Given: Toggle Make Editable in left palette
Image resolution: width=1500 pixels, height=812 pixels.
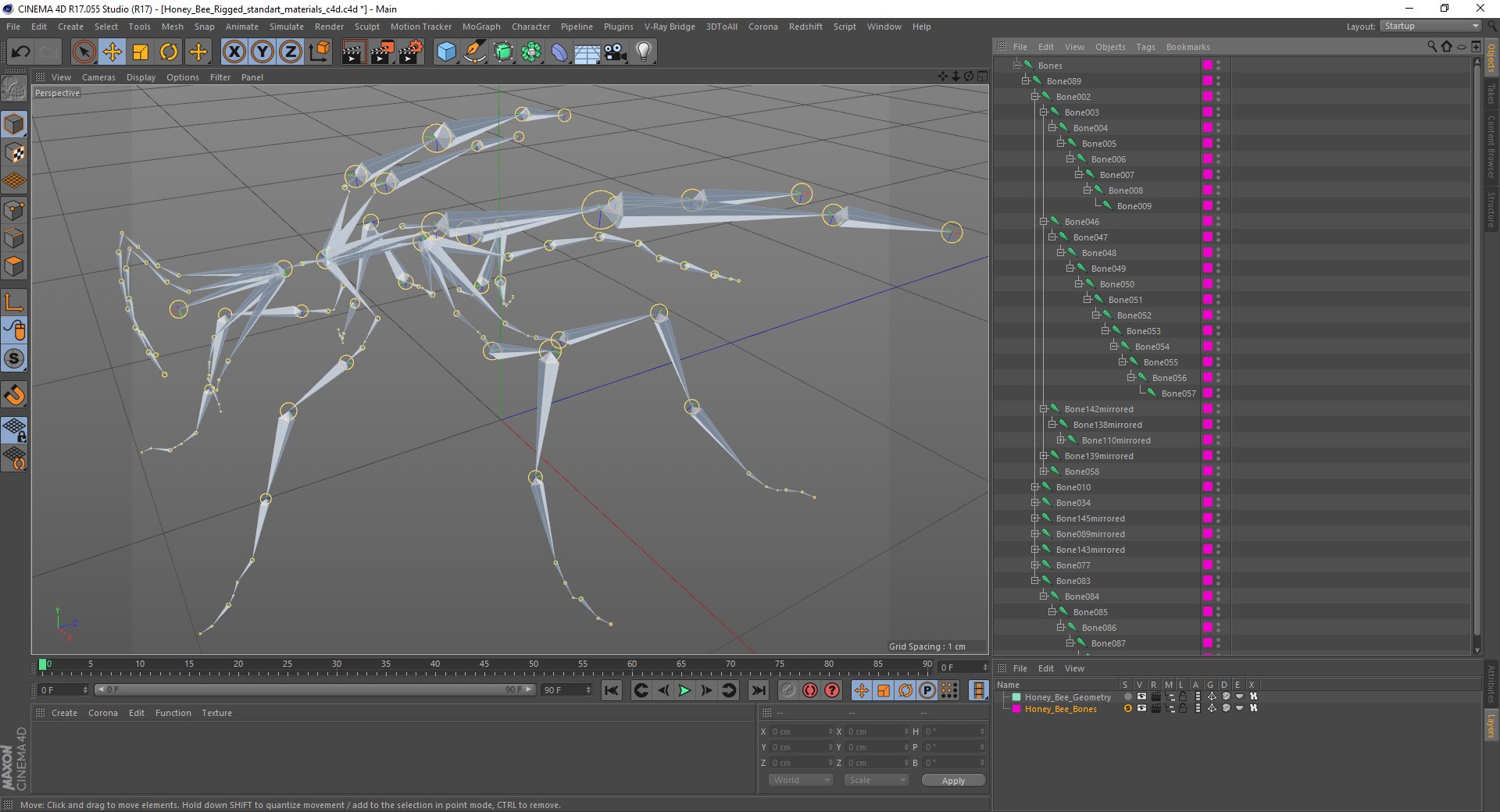Looking at the screenshot, I should (x=14, y=89).
